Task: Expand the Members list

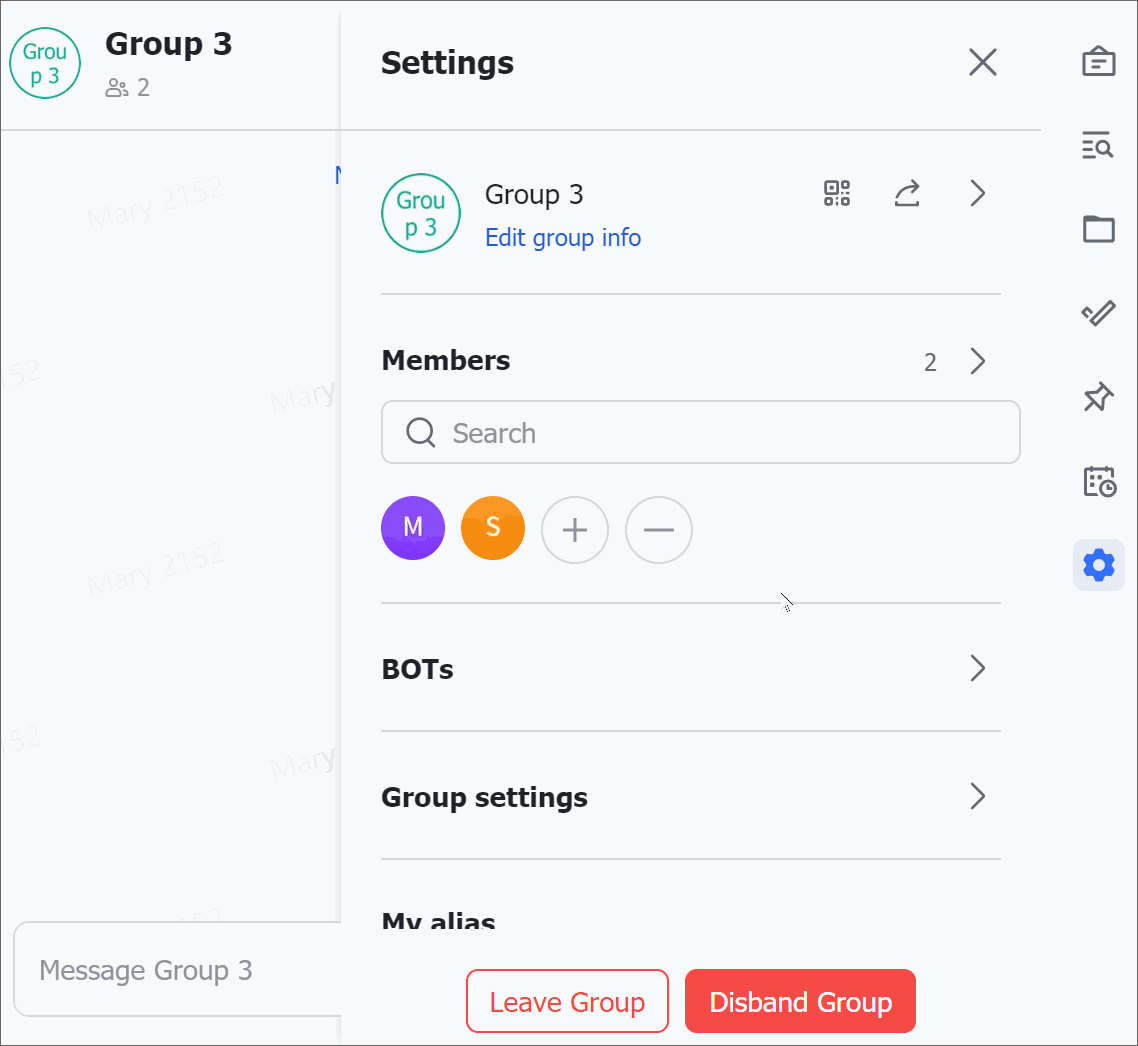Action: coord(977,361)
